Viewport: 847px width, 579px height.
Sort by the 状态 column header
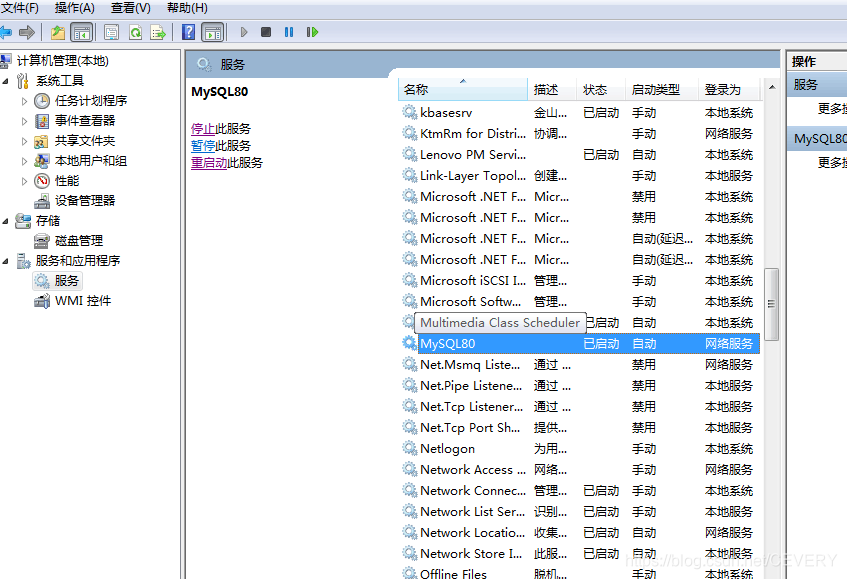[x=601, y=89]
